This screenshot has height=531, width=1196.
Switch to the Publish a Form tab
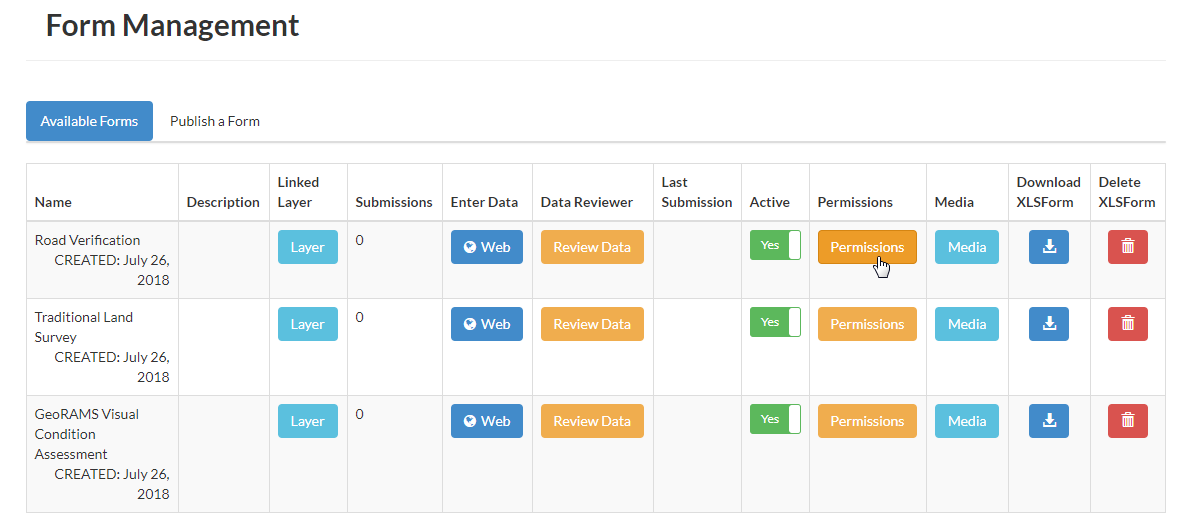[215, 121]
